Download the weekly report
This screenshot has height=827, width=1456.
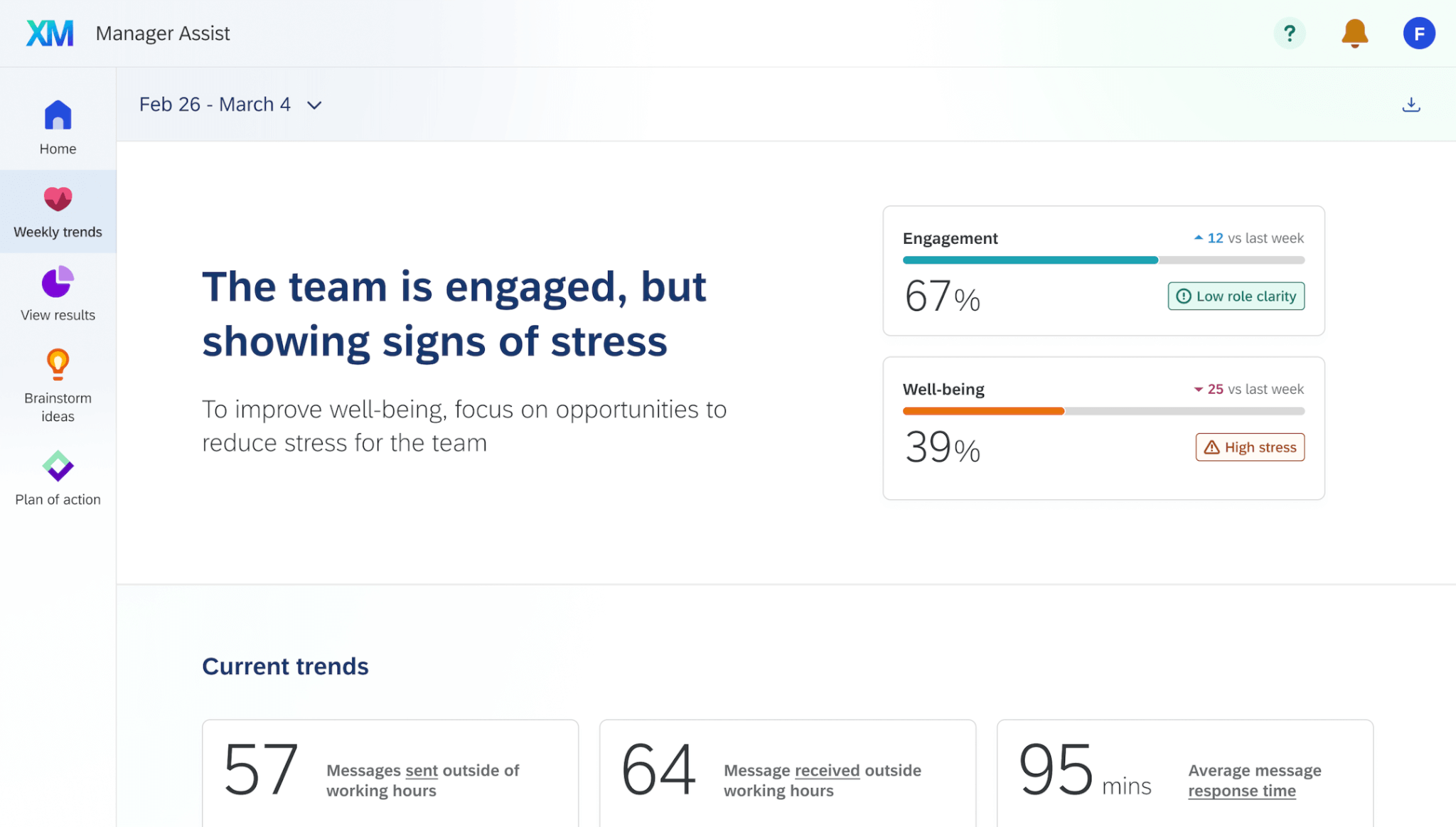1411,105
